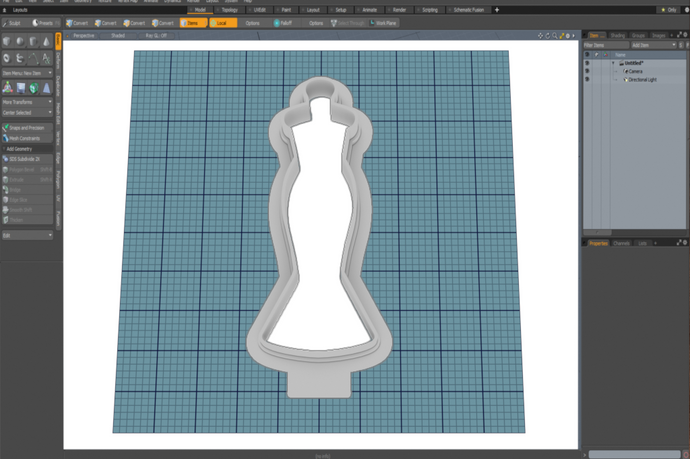The image size is (690, 459).
Task: Open the Items panel gear settings
Action: [x=685, y=34]
